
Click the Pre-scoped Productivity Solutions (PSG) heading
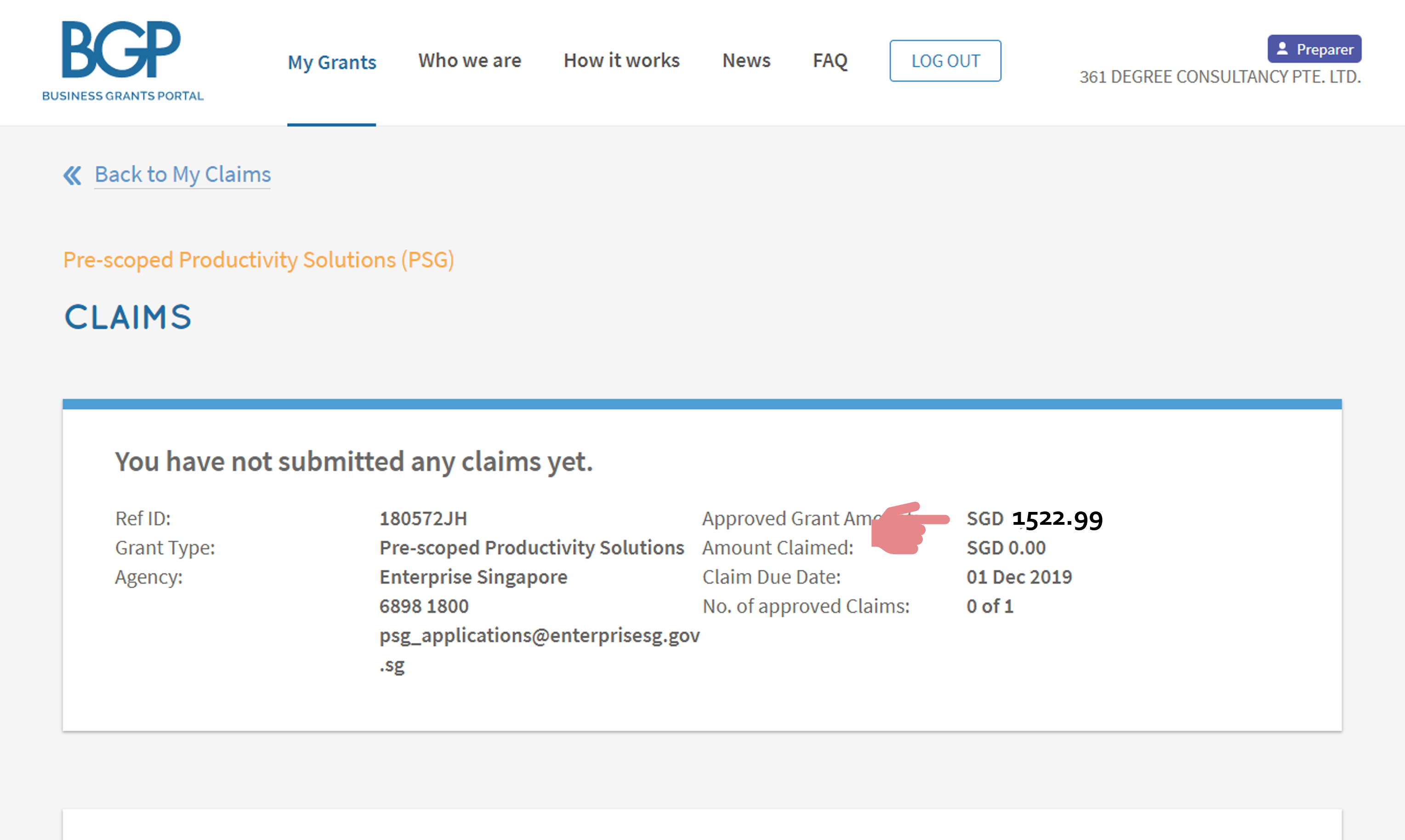point(258,260)
